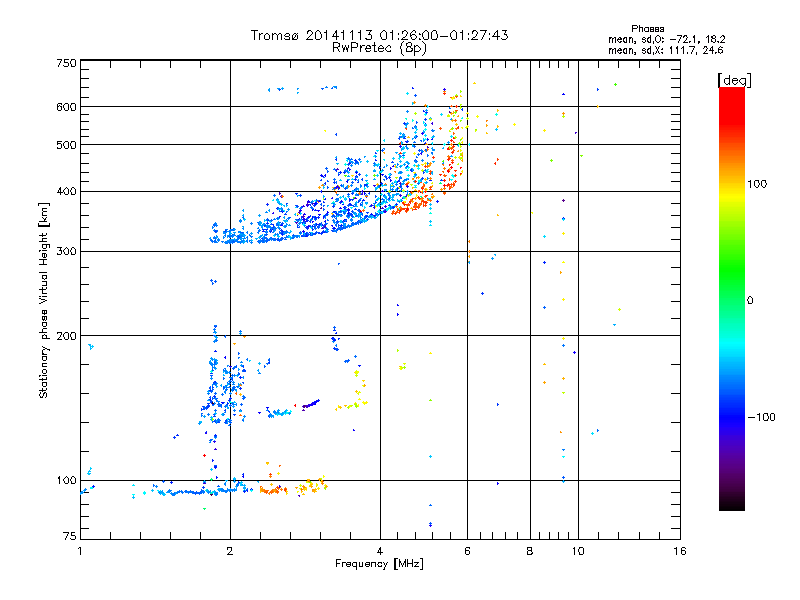Click the 'Stationary phase Virtual Height [km]' axis label
Image resolution: width=800 pixels, height=600 pixels.
point(43,301)
